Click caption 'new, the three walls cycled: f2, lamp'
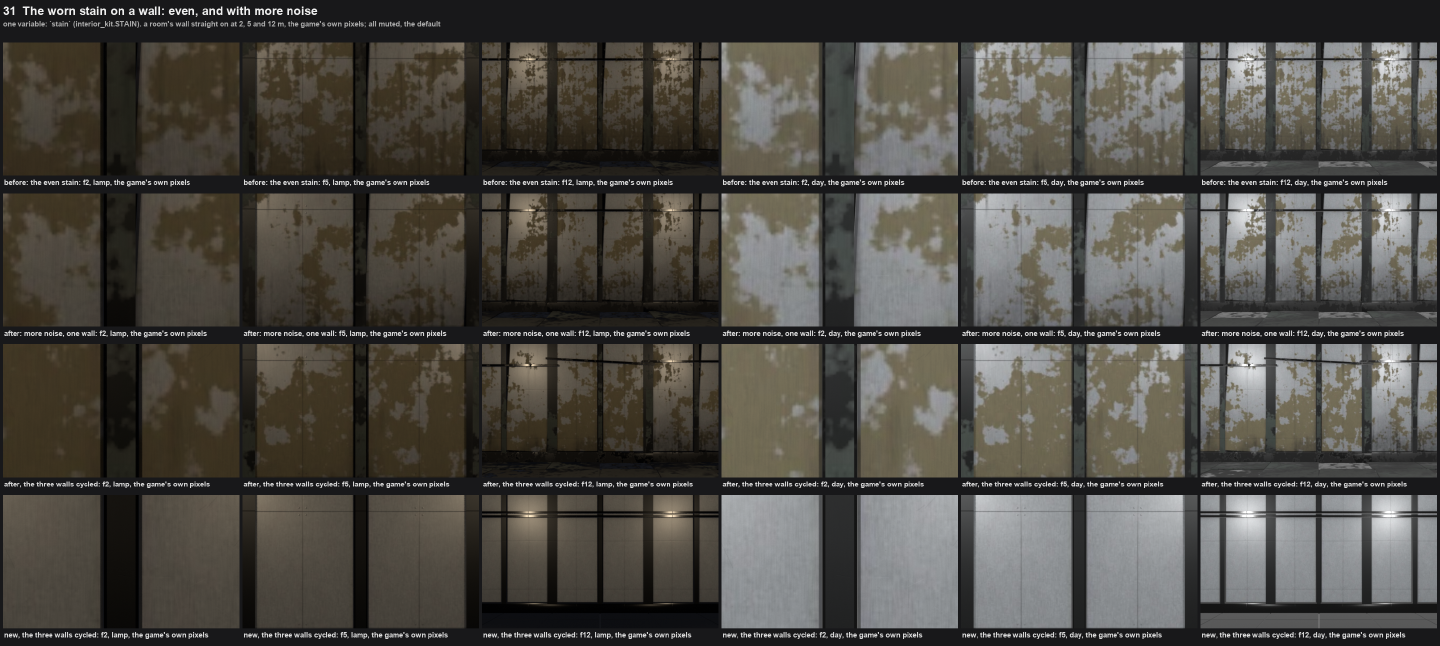This screenshot has height=646, width=1440. point(106,636)
